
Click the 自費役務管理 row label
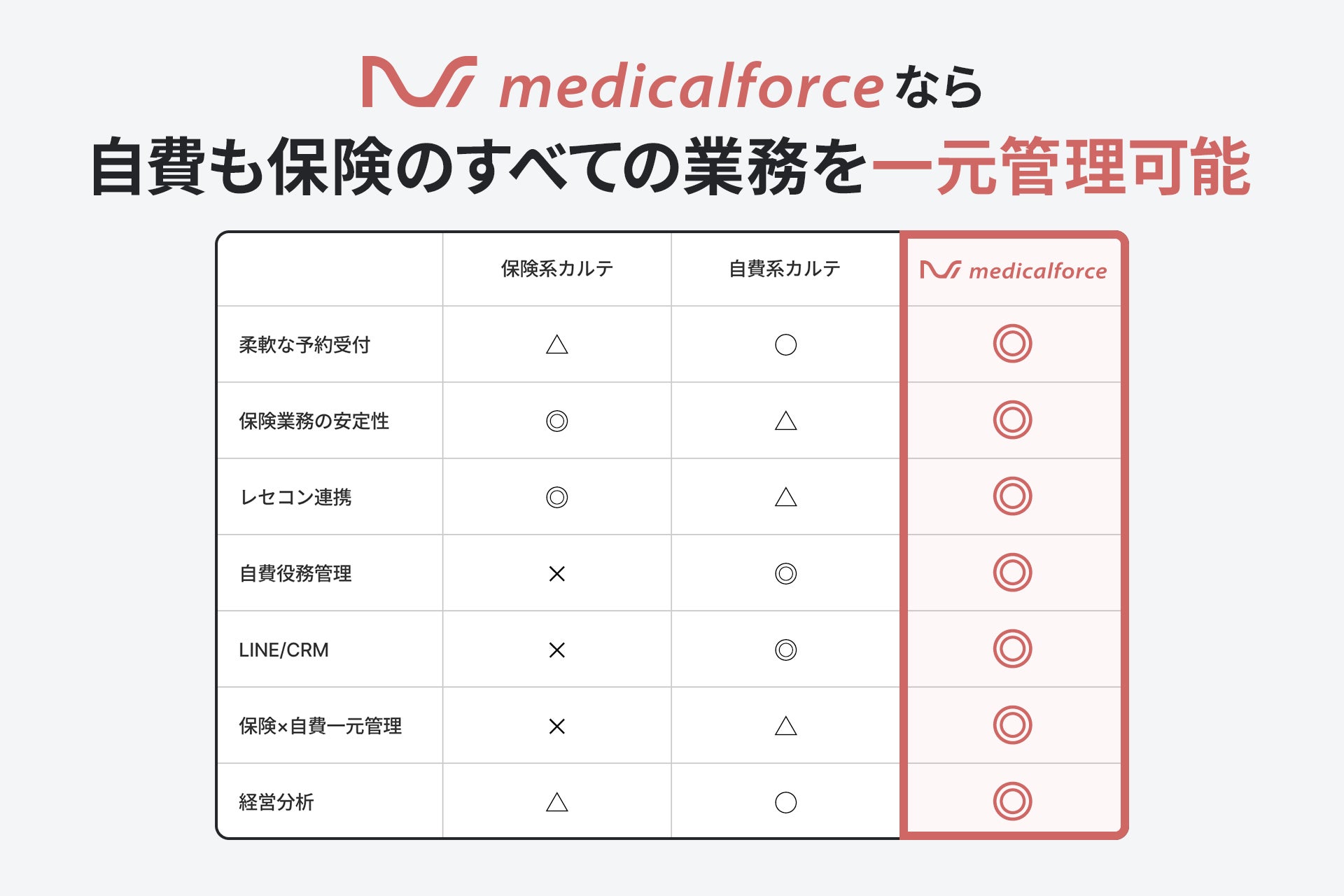[x=295, y=574]
